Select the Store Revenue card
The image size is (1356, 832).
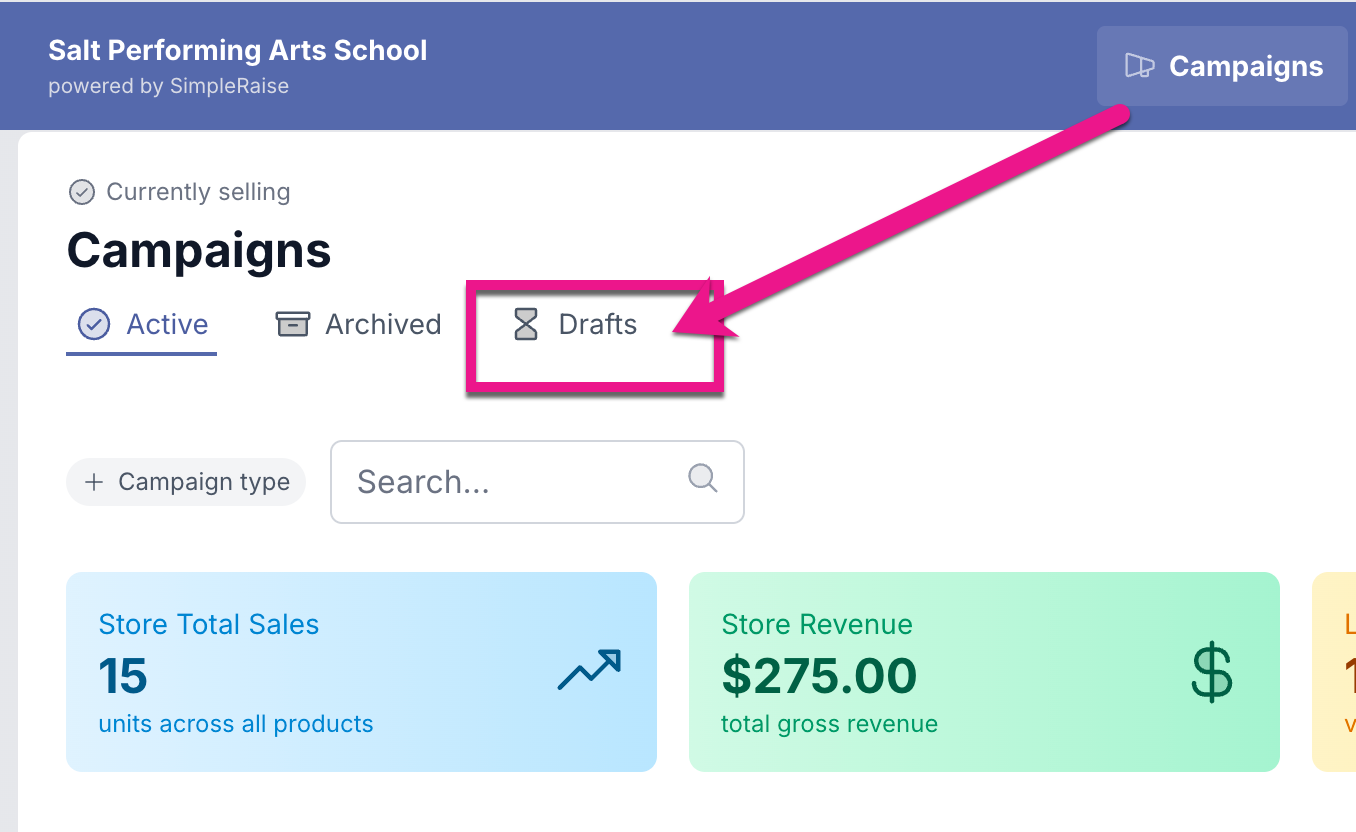[x=984, y=671]
